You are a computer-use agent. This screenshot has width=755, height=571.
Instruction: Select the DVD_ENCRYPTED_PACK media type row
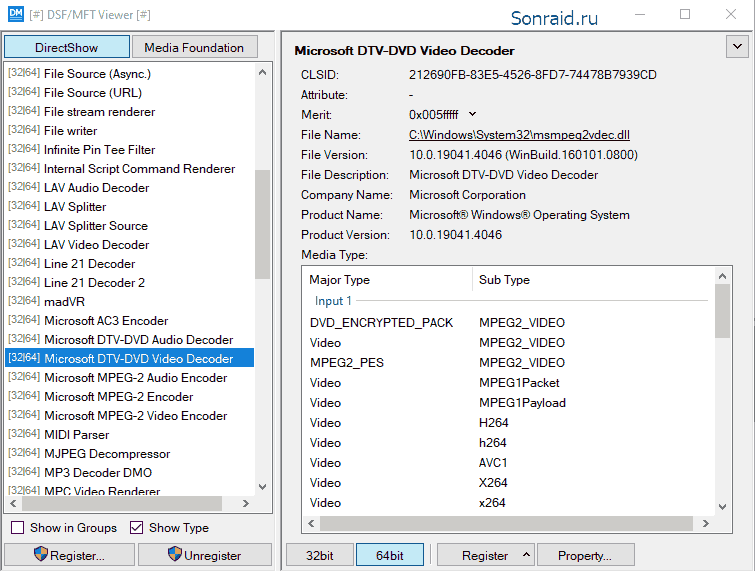(x=509, y=323)
